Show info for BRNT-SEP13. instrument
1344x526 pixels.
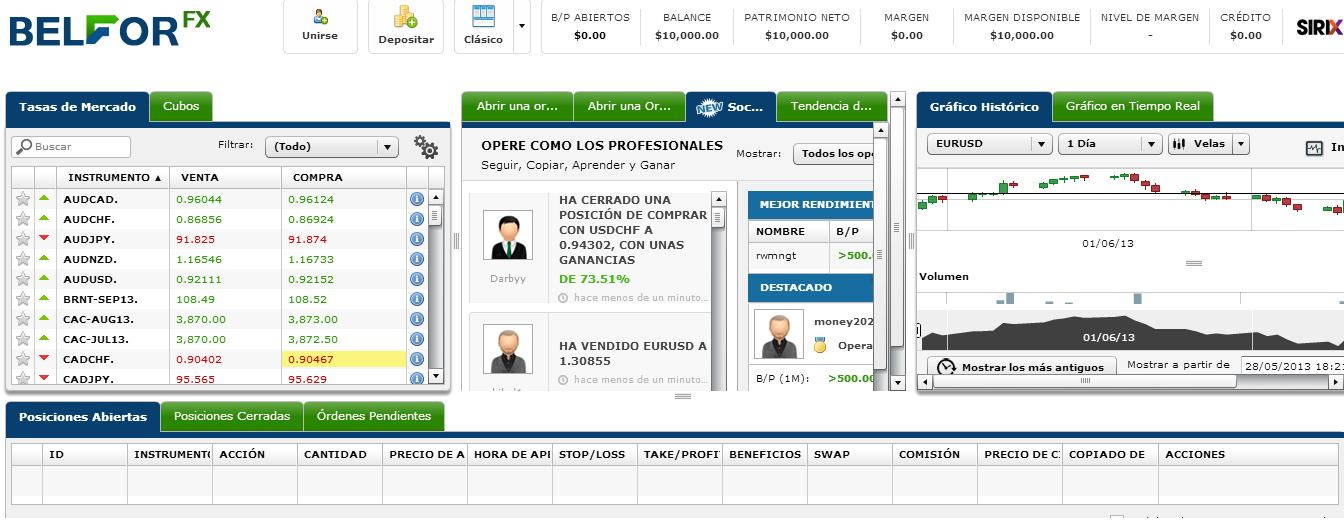pyautogui.click(x=417, y=299)
